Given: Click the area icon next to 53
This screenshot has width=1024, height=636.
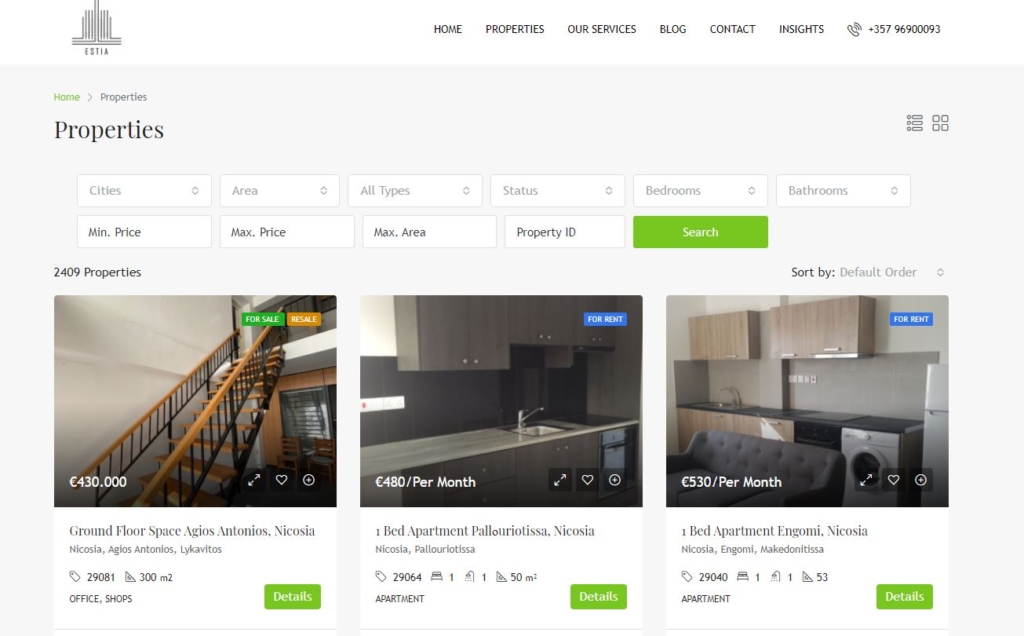Looking at the screenshot, I should coord(807,577).
